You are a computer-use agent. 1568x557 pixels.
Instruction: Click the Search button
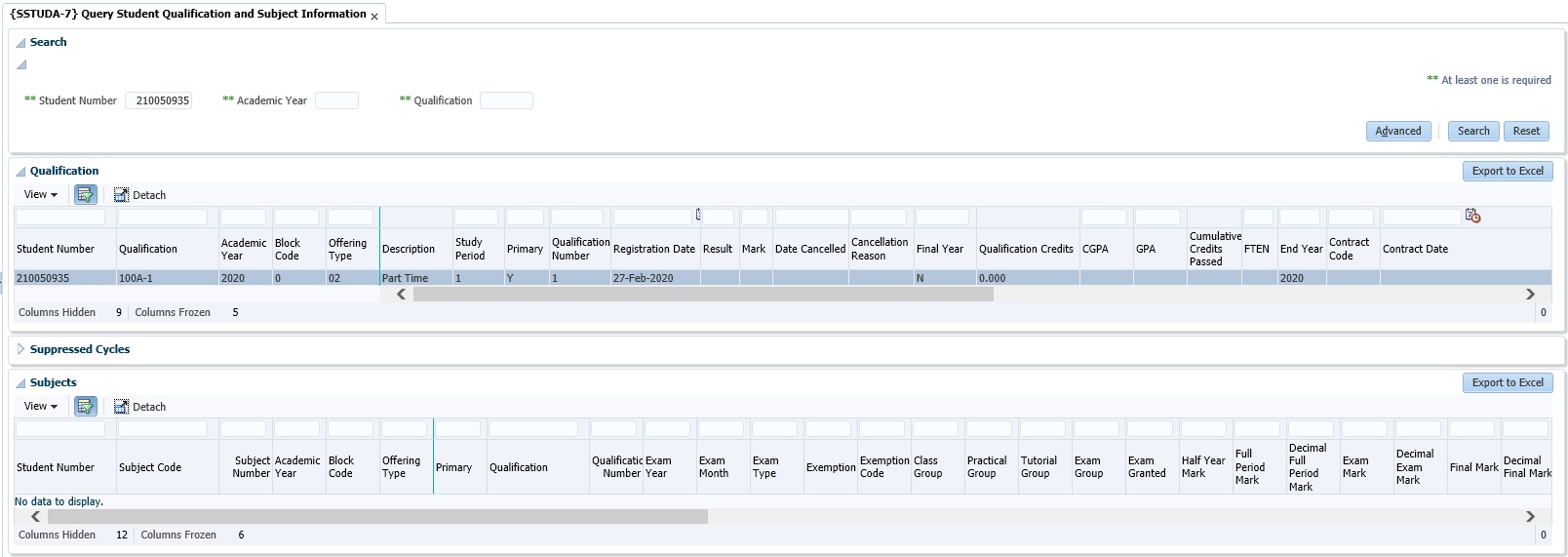click(1472, 132)
